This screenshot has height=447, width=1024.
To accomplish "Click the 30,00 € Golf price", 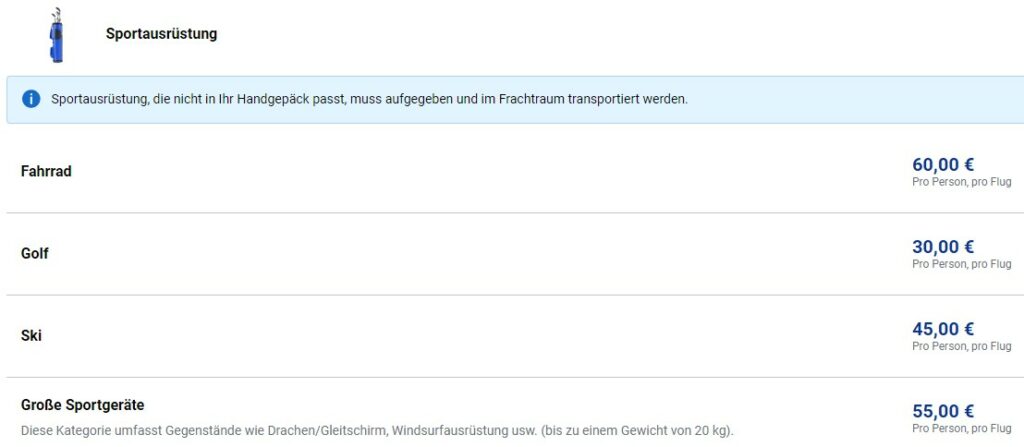I will (943, 247).
